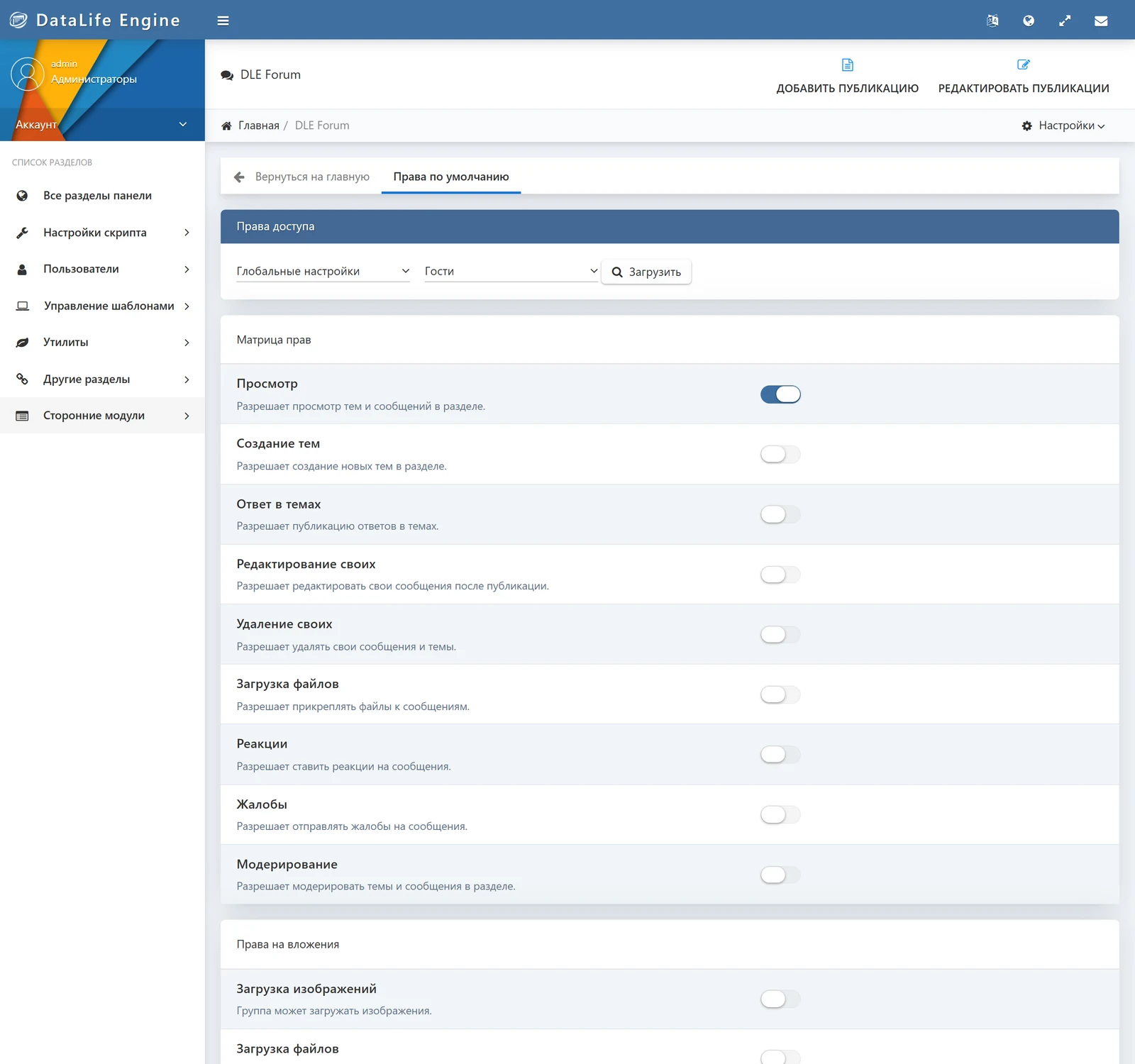The width and height of the screenshot is (1135, 1064).
Task: Enable the Создание тем toggle
Action: (x=780, y=454)
